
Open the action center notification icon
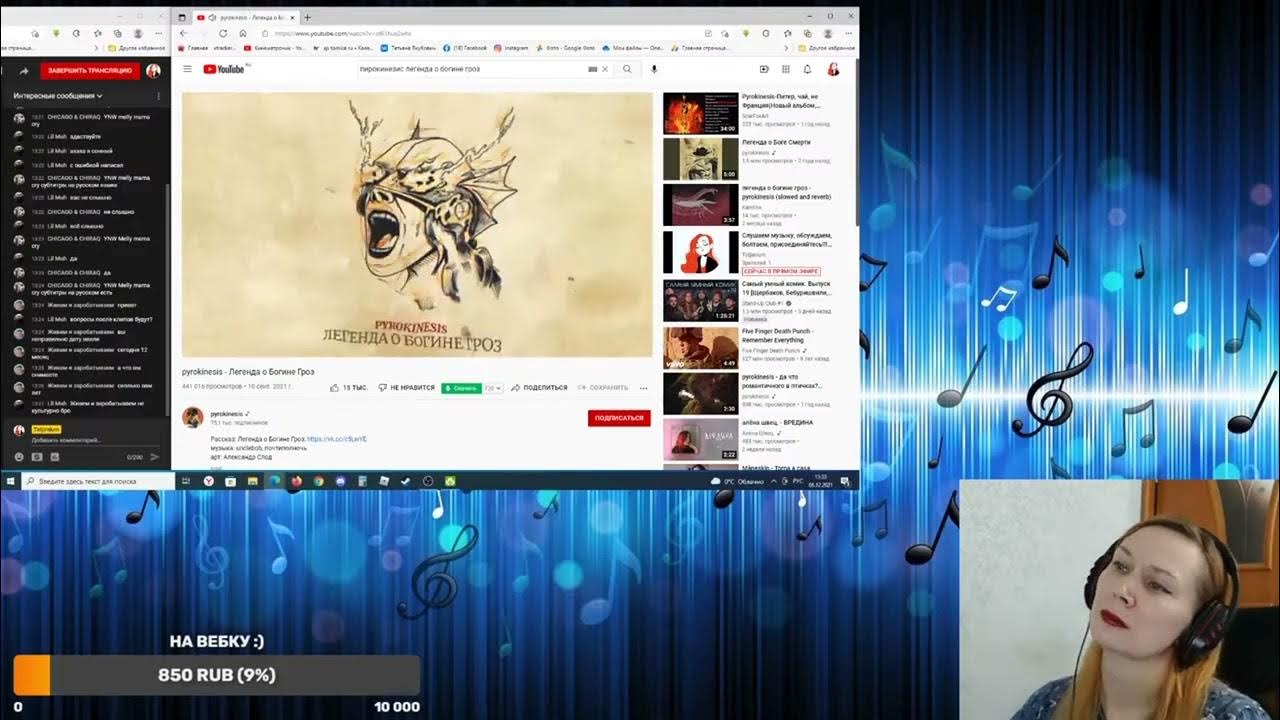pyautogui.click(x=846, y=481)
